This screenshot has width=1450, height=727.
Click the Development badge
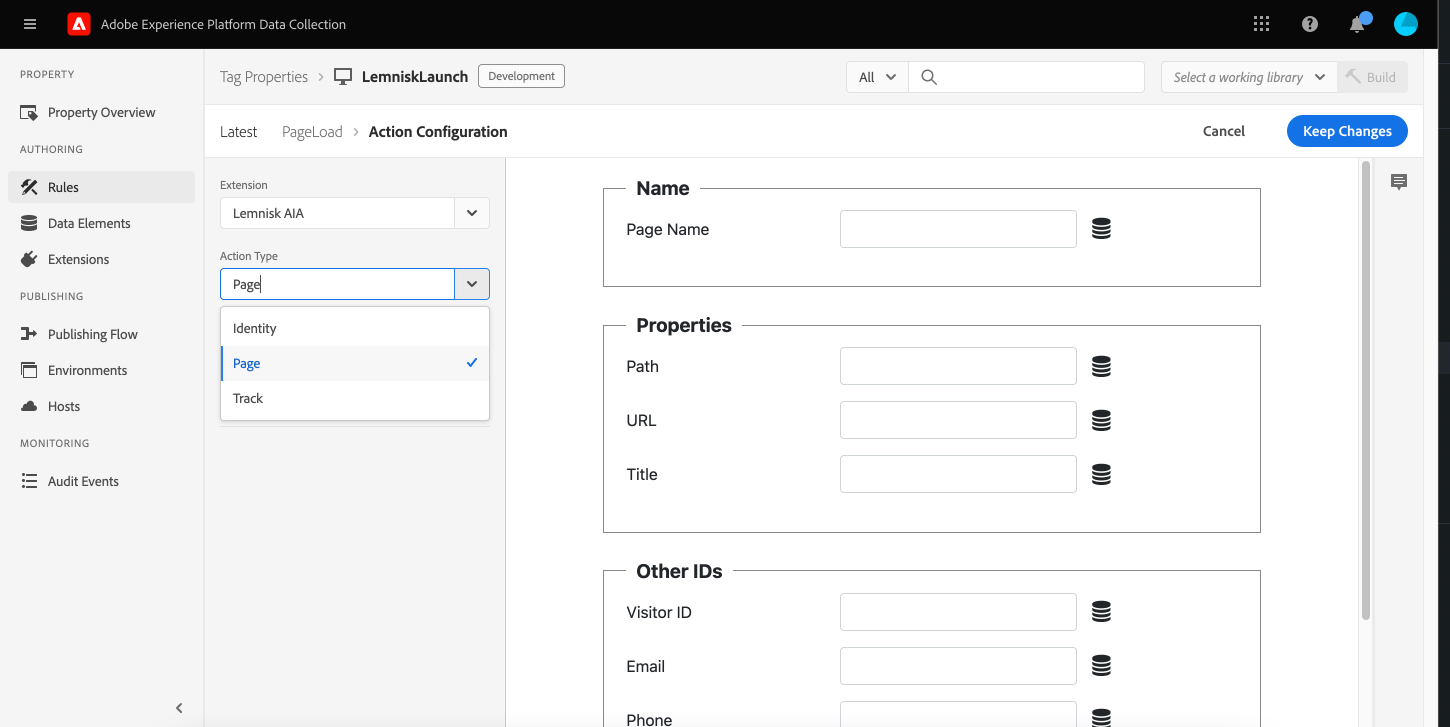click(x=521, y=76)
